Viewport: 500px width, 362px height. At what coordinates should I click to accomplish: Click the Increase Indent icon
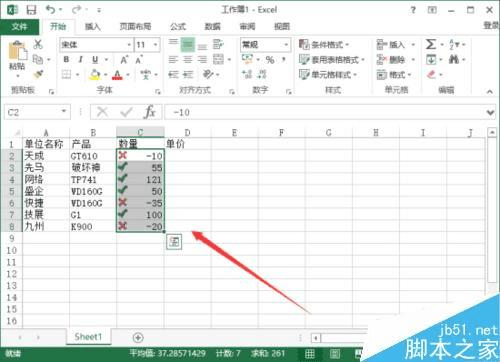point(188,74)
